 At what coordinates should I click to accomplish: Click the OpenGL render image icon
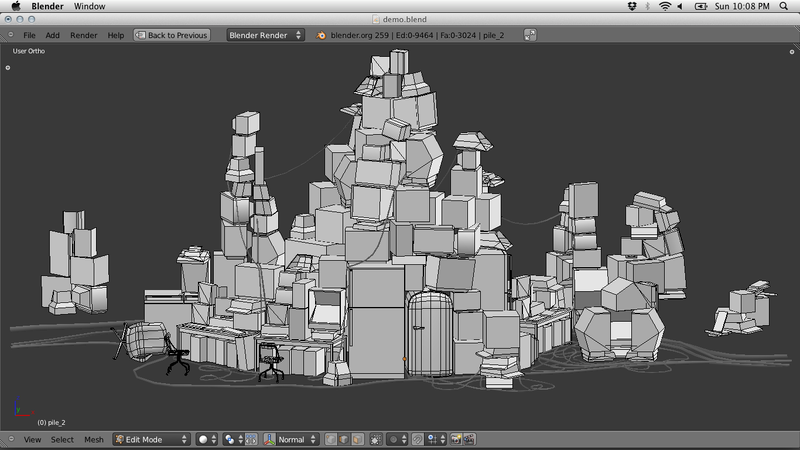click(x=456, y=439)
